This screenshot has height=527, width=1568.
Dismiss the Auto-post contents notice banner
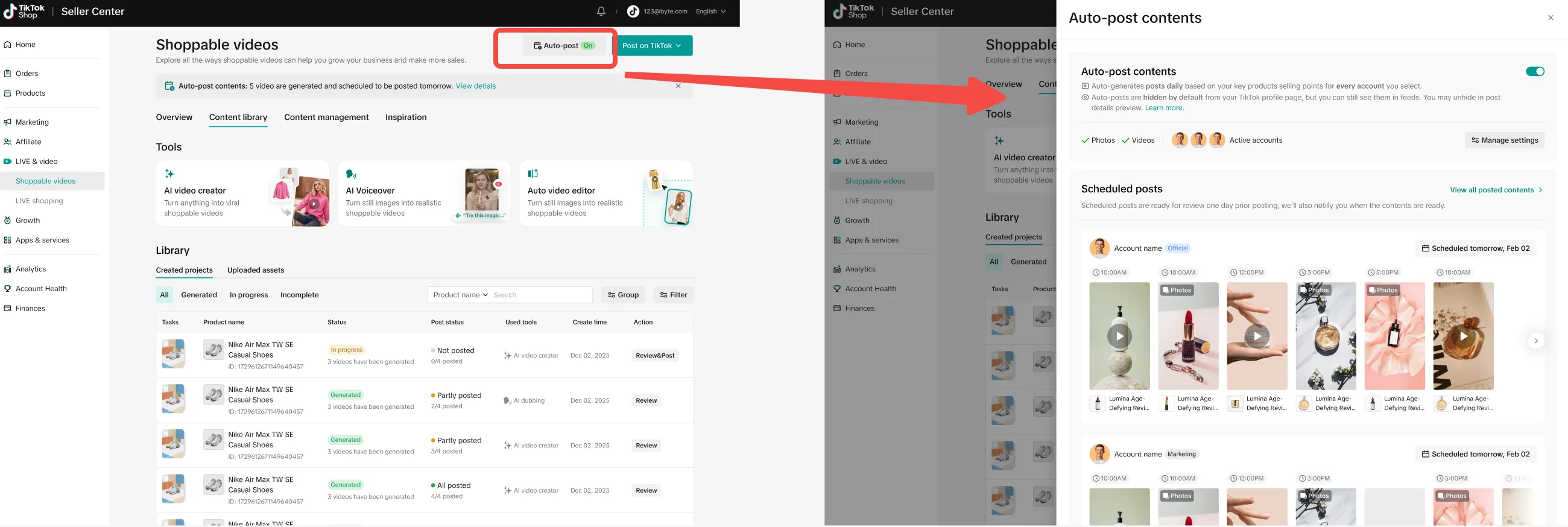(x=678, y=86)
